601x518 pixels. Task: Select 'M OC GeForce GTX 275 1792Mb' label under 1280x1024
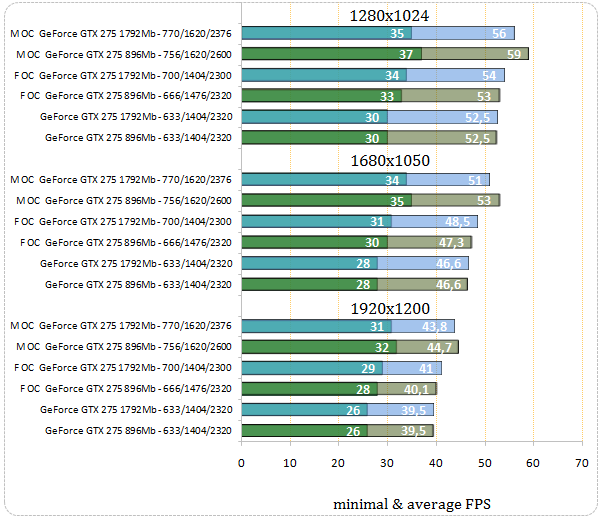tap(121, 34)
